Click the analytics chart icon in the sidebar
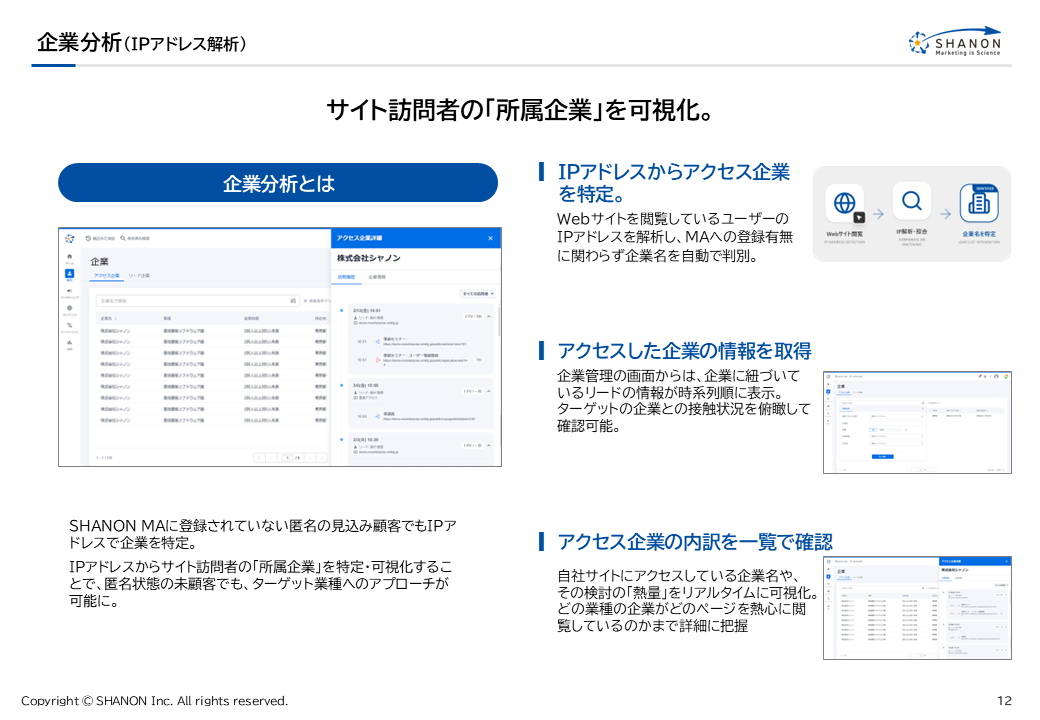The image size is (1040, 720). tap(70, 343)
